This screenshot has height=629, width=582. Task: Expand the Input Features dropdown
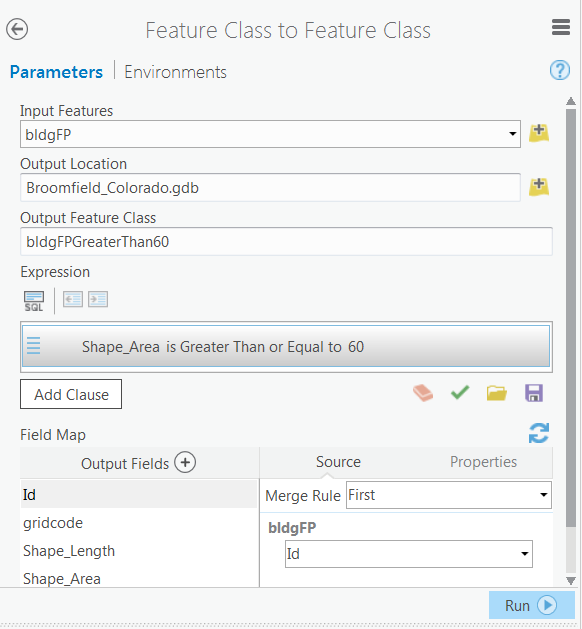tap(512, 134)
